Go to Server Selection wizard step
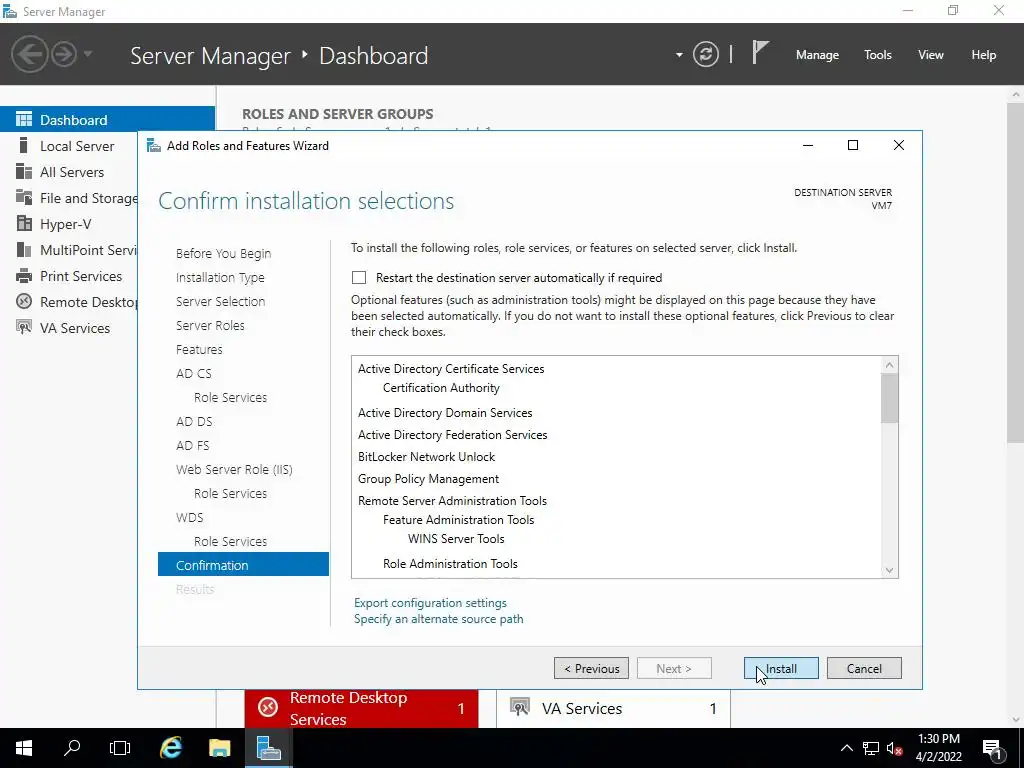Image resolution: width=1024 pixels, height=768 pixels. click(220, 302)
